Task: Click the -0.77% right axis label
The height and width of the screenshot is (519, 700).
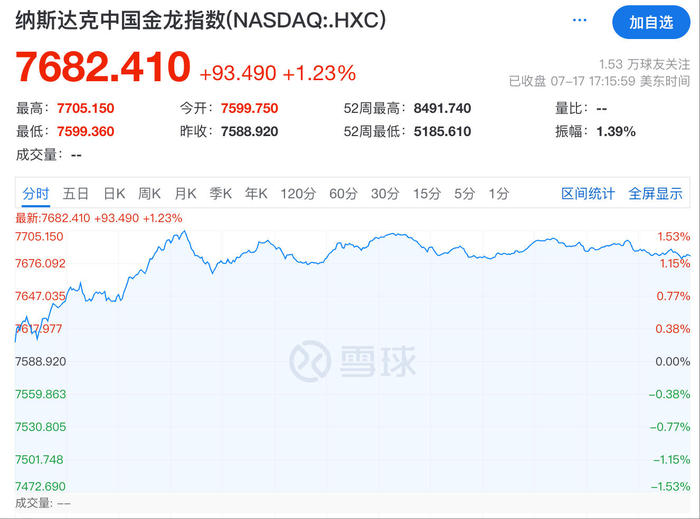Action: coord(670,427)
